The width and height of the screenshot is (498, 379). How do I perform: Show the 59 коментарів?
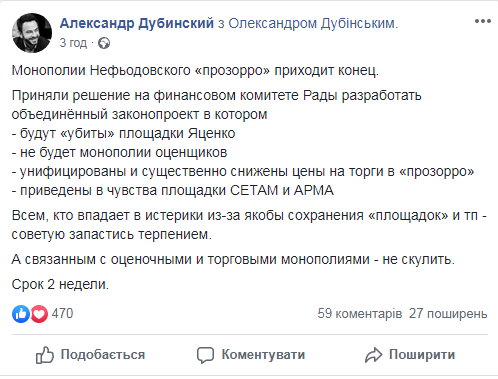click(x=360, y=314)
